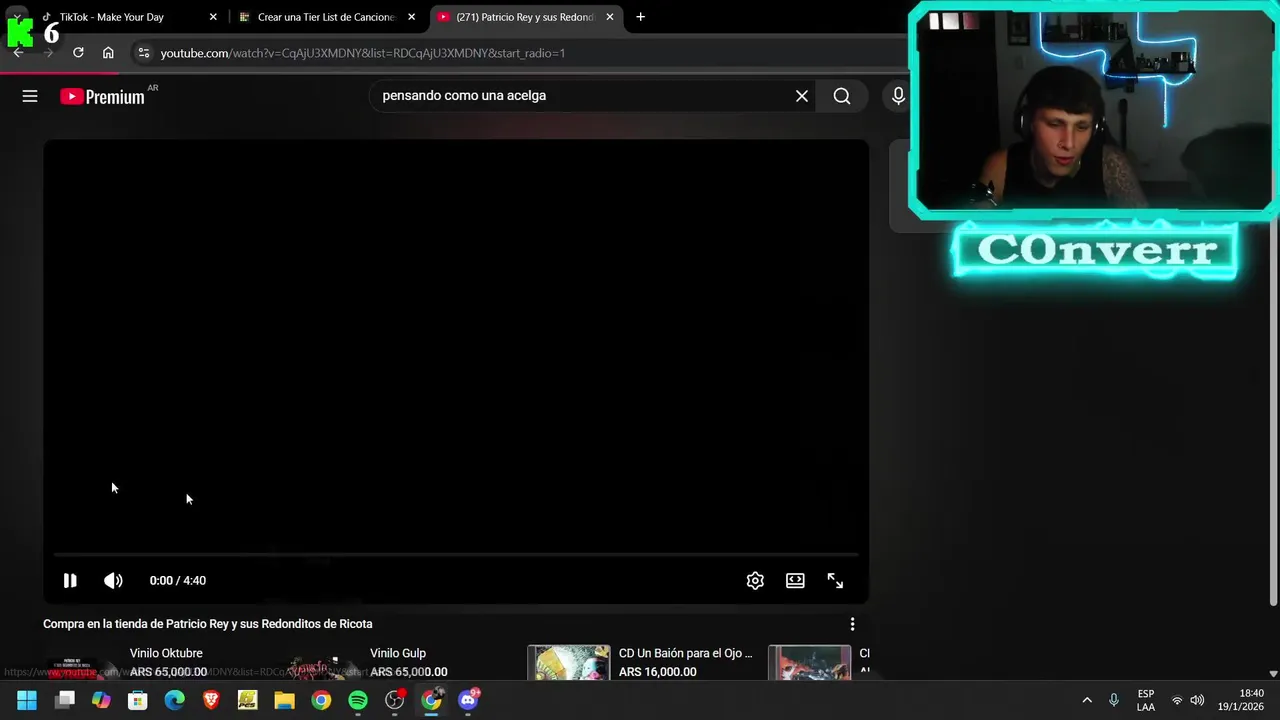Open a new browser tab
Viewport: 1280px width, 720px height.
click(x=640, y=17)
